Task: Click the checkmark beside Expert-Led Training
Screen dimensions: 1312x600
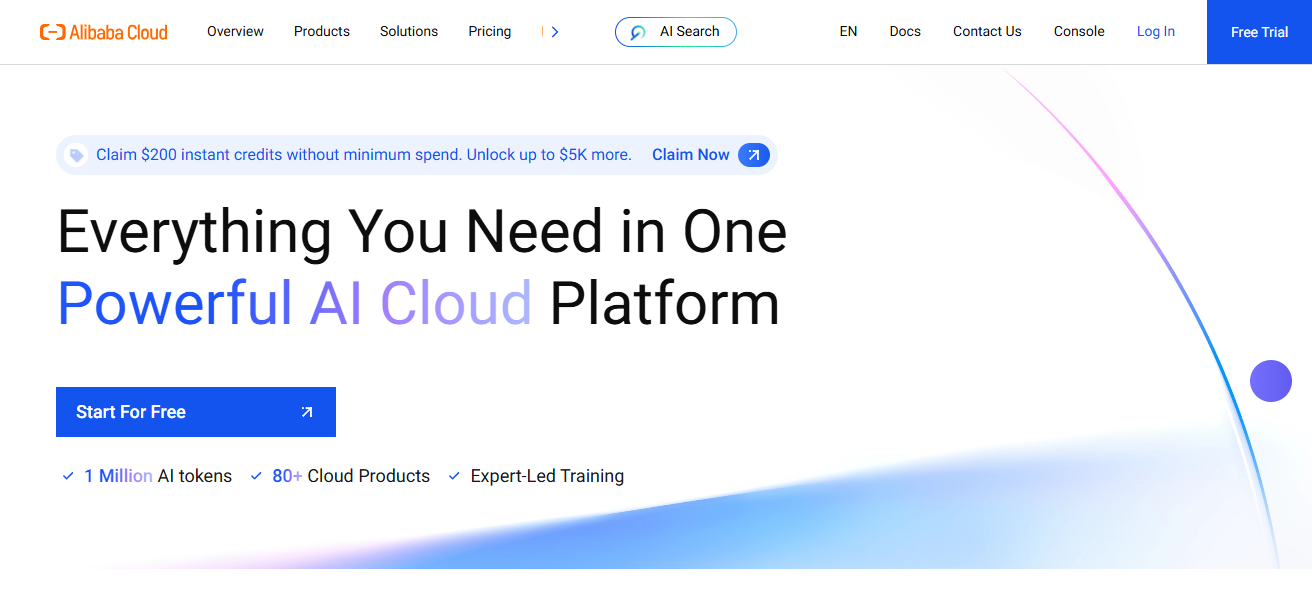Action: pos(454,476)
